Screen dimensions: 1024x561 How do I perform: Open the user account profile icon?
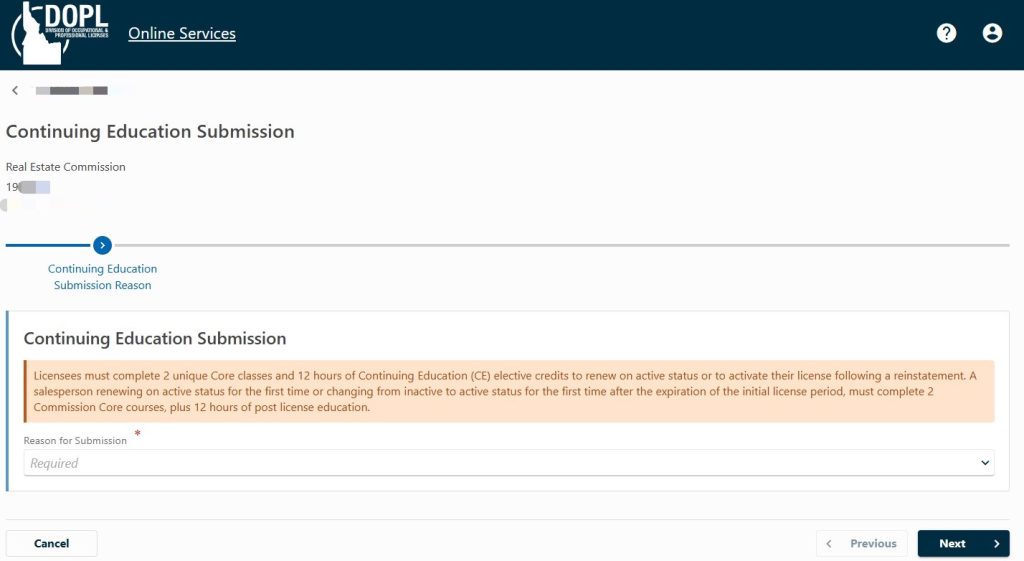tap(992, 33)
